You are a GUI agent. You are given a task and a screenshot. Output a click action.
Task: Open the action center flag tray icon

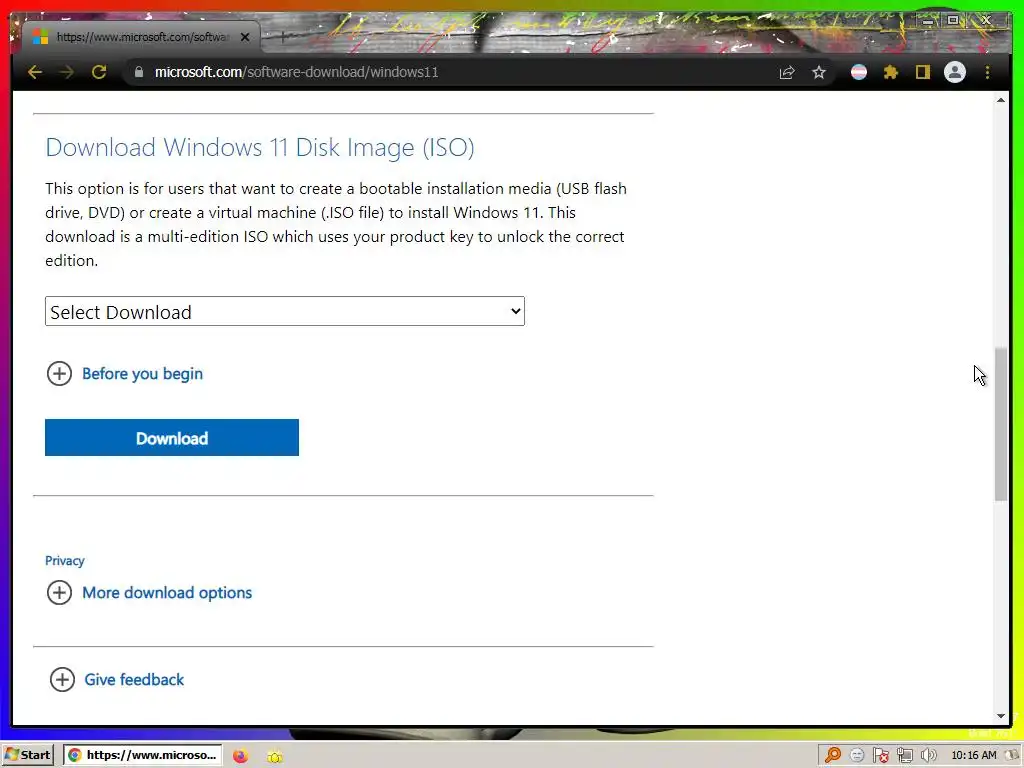point(880,756)
